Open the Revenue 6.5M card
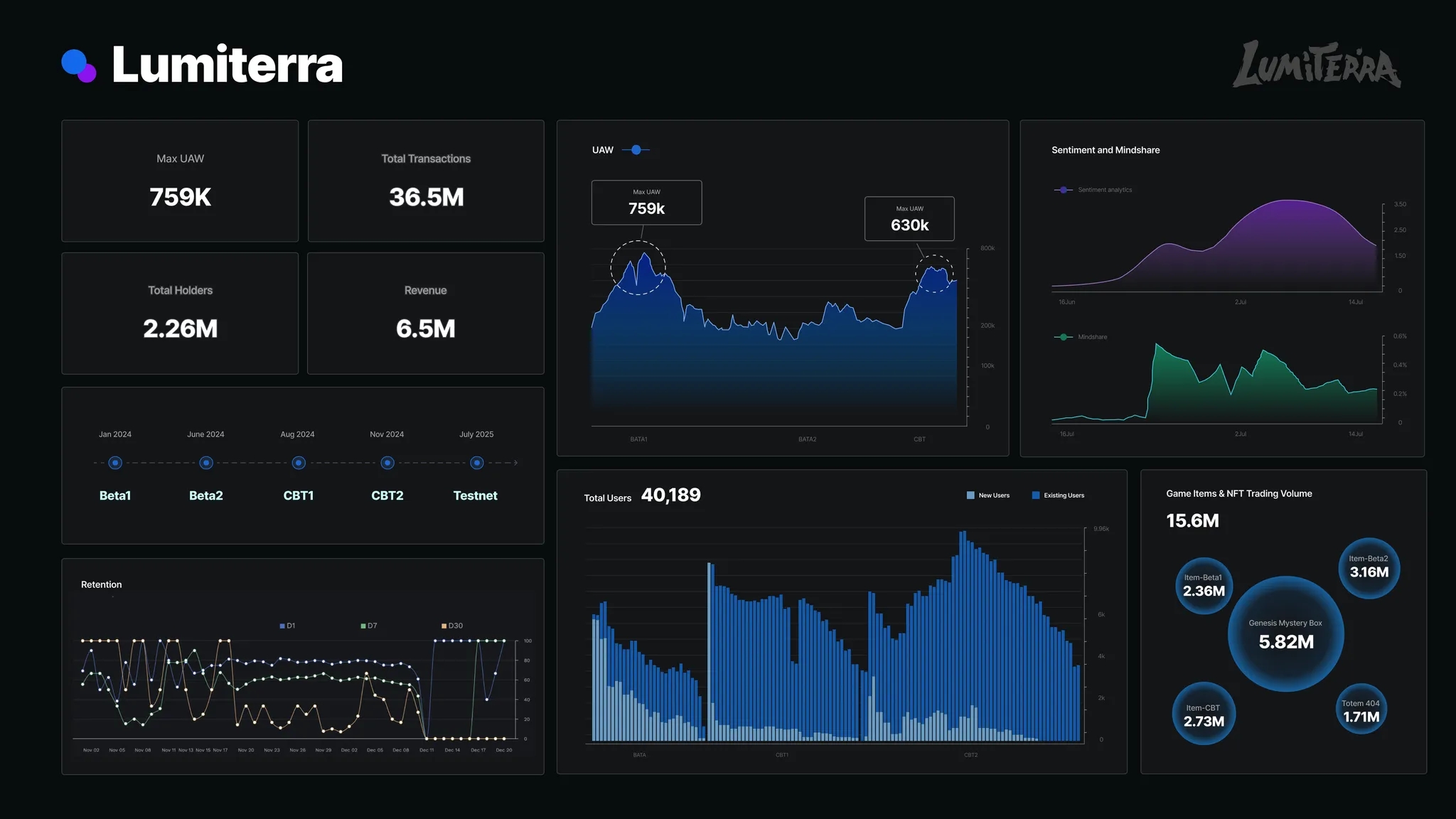The height and width of the screenshot is (819, 1456). (426, 314)
